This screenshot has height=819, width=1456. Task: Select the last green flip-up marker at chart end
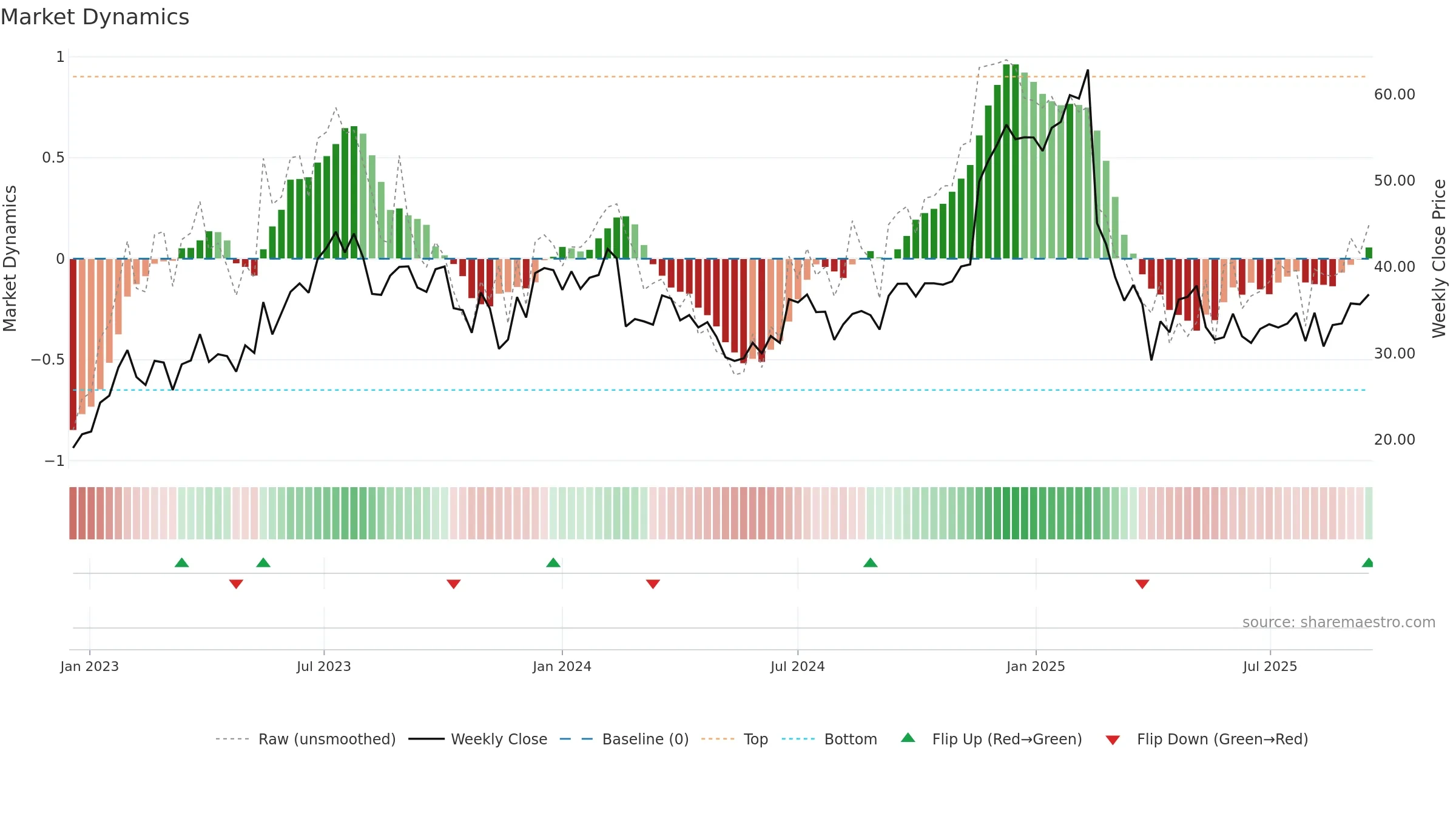1367,562
